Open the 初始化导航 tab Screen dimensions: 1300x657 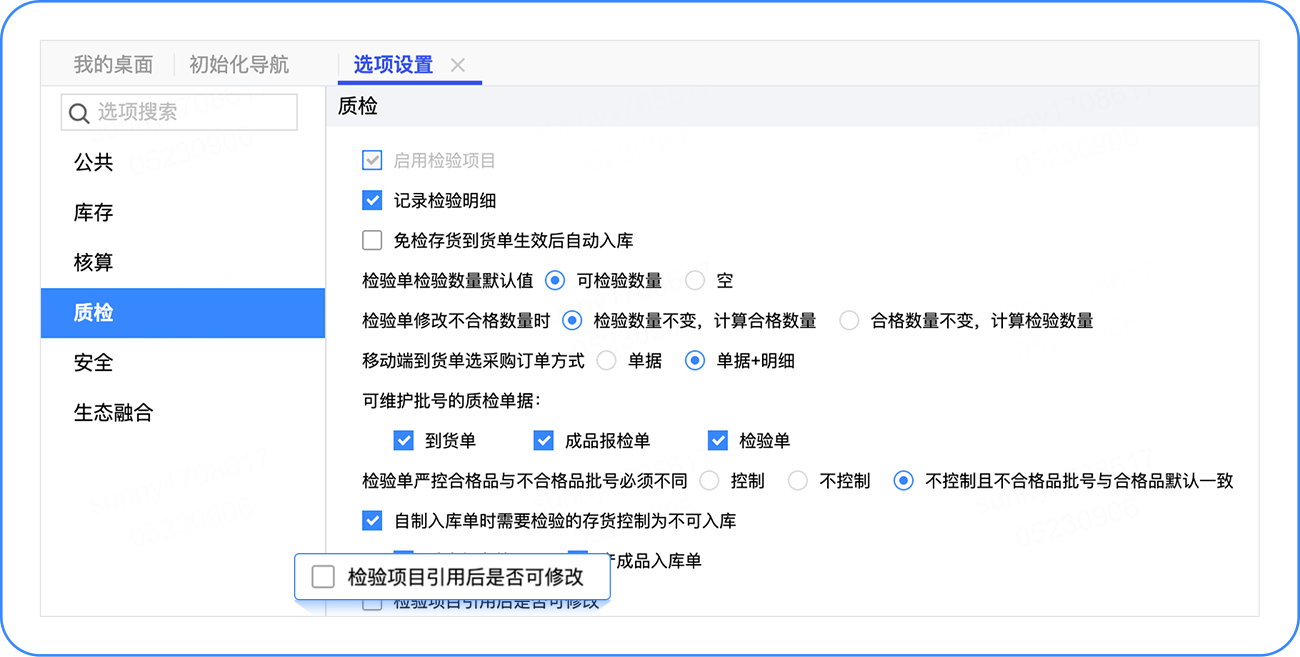pos(239,65)
